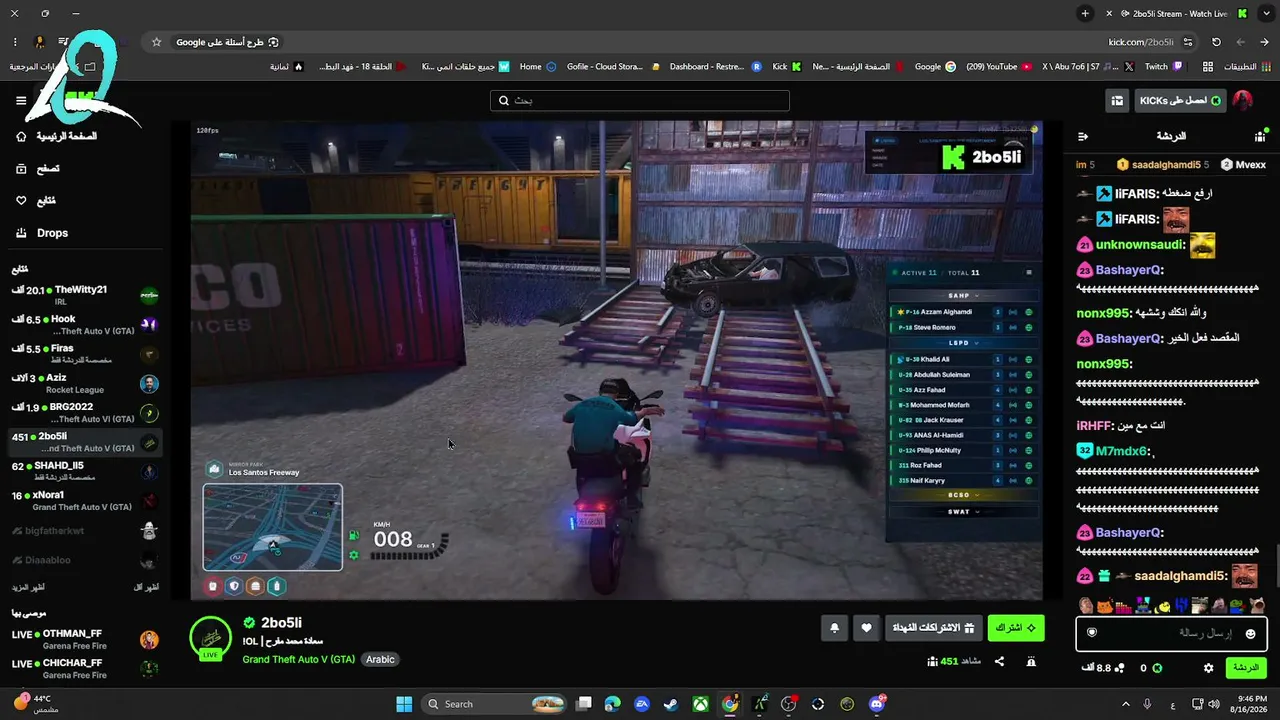Open a new browser tab
The height and width of the screenshot is (720, 1280).
click(x=1085, y=13)
